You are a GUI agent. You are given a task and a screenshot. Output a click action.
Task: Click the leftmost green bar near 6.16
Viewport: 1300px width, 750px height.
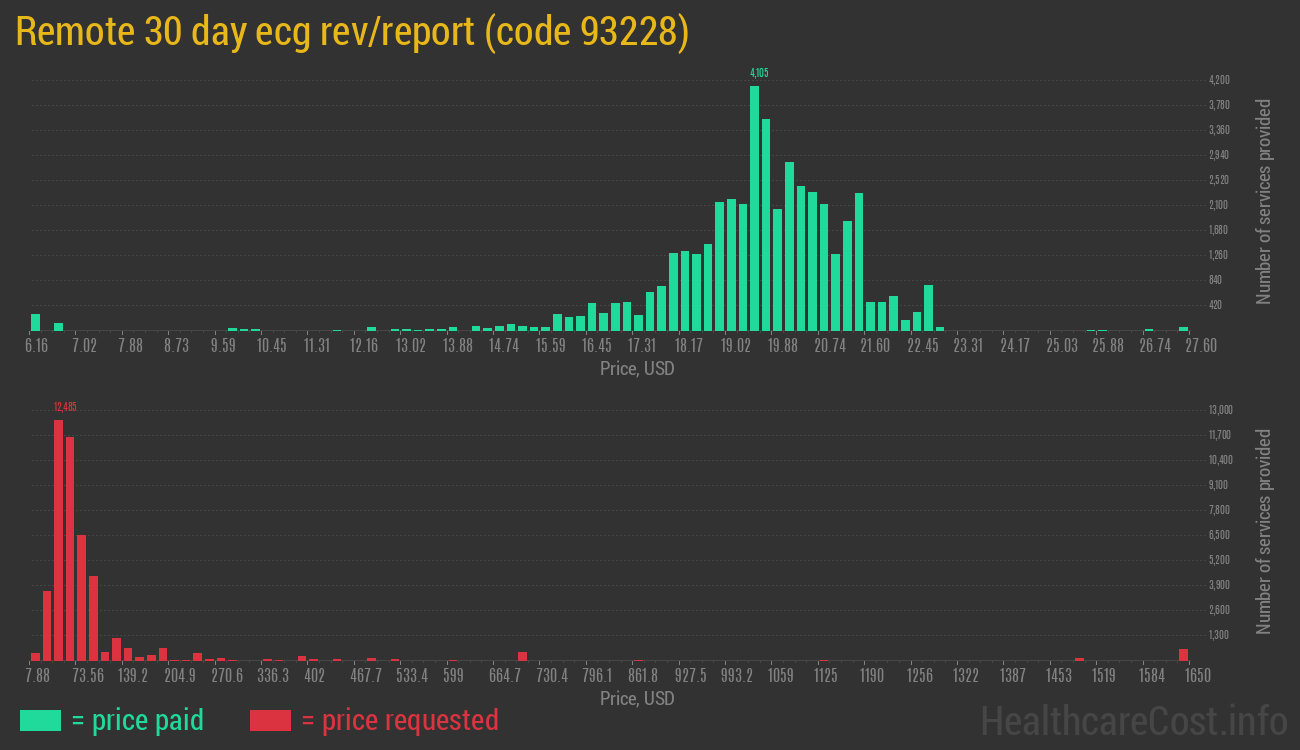point(36,324)
